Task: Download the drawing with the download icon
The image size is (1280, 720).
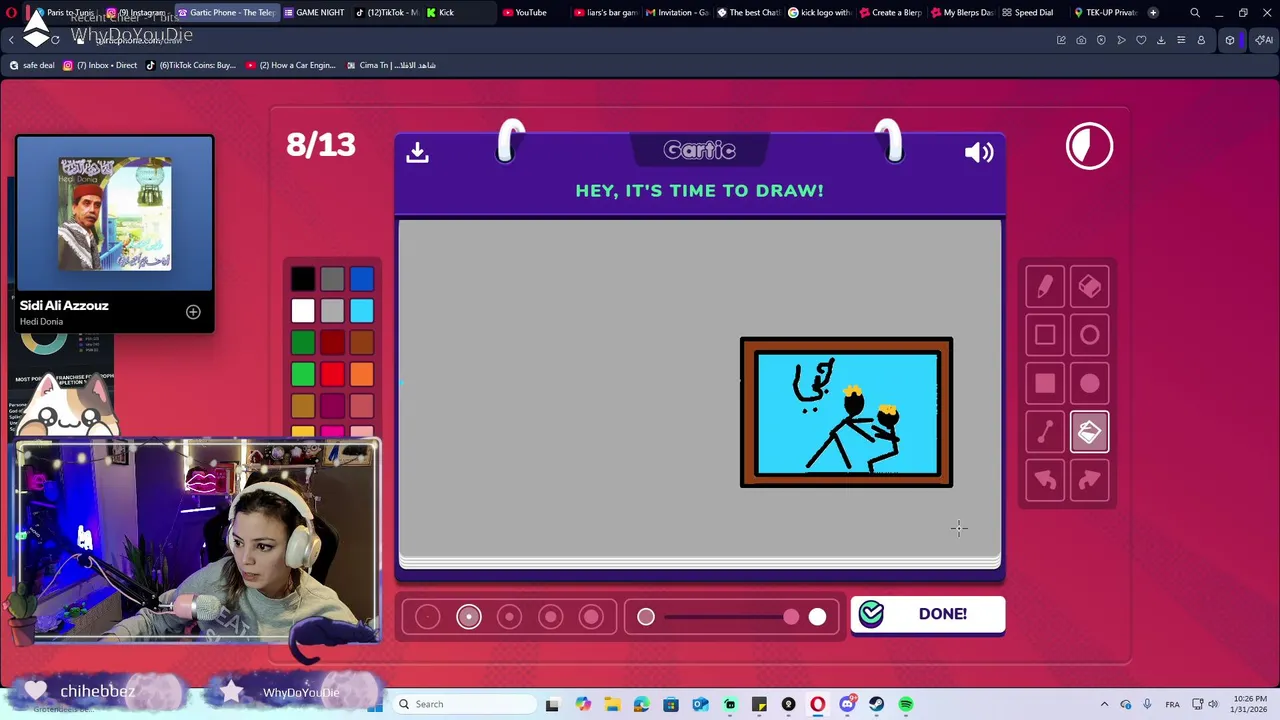Action: (x=417, y=152)
